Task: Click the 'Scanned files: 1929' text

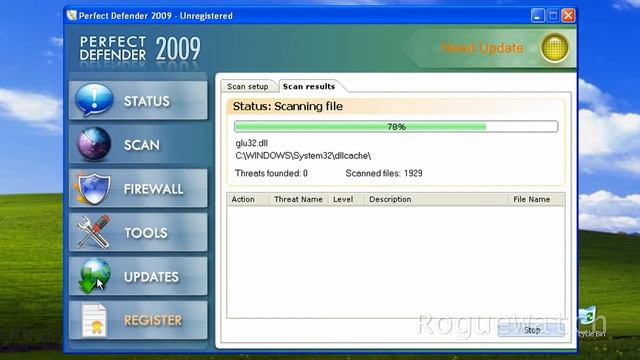Action: click(384, 173)
